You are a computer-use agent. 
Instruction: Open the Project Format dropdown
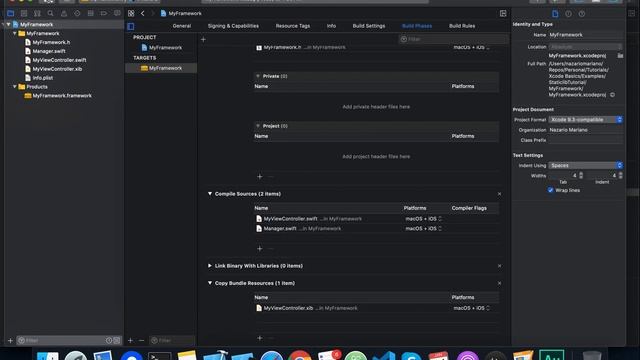[586, 120]
